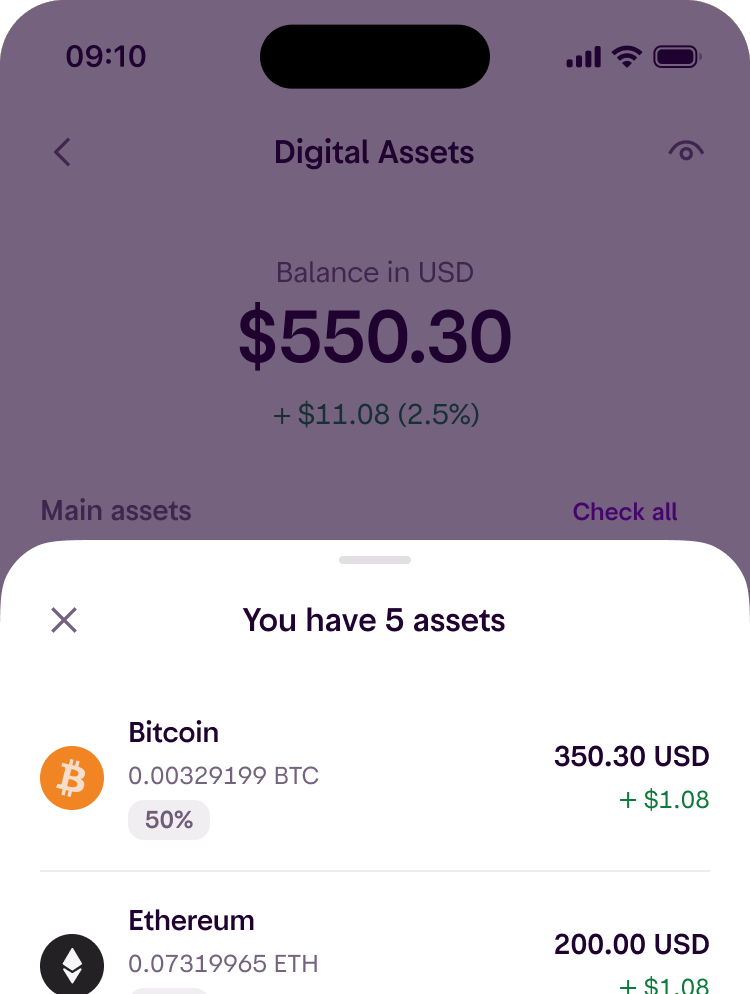Close the assets sheet with X
750x994 pixels.
(64, 620)
